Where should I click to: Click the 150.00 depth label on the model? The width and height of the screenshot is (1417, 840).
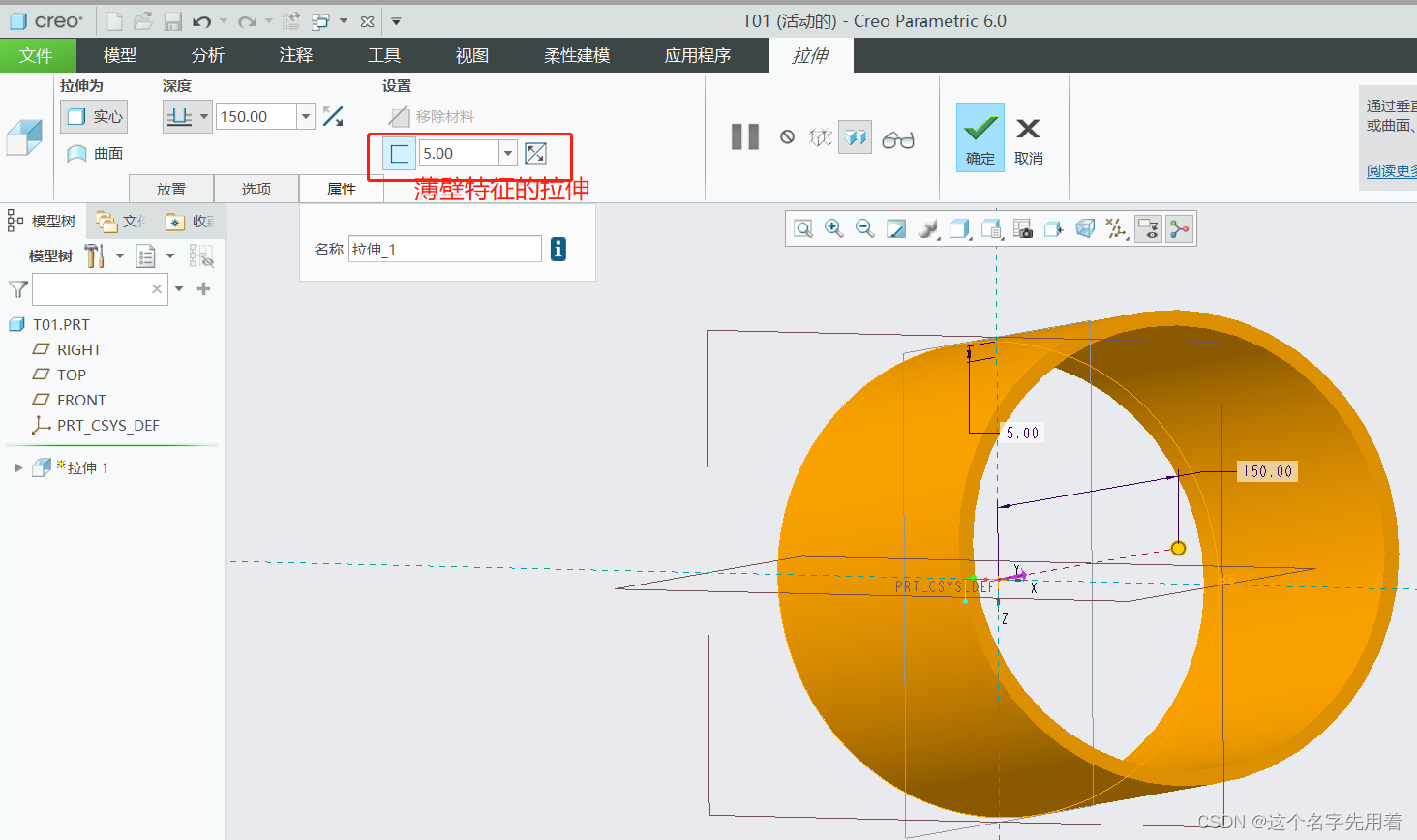[x=1268, y=471]
